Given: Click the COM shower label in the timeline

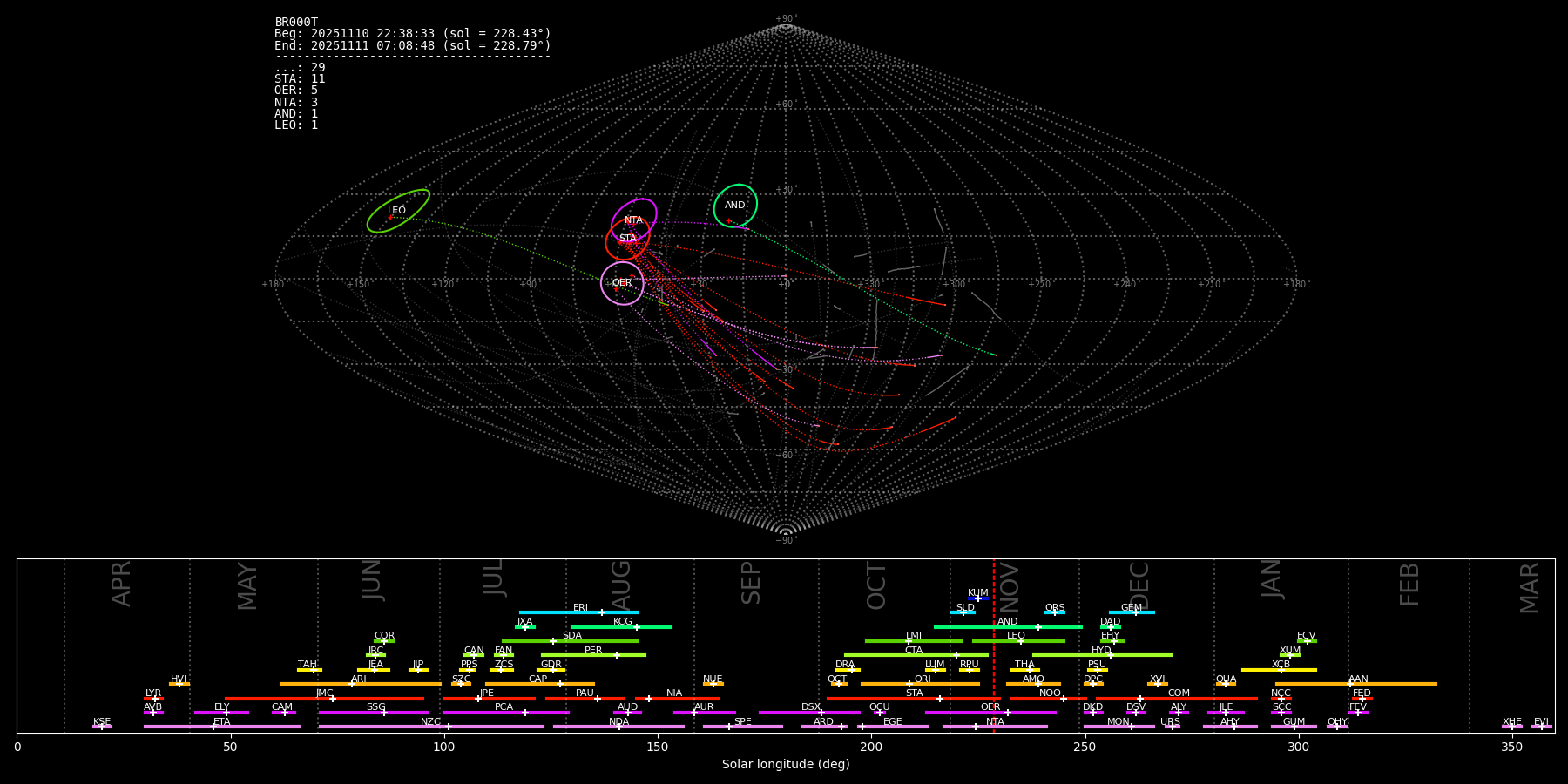Looking at the screenshot, I should [1179, 693].
